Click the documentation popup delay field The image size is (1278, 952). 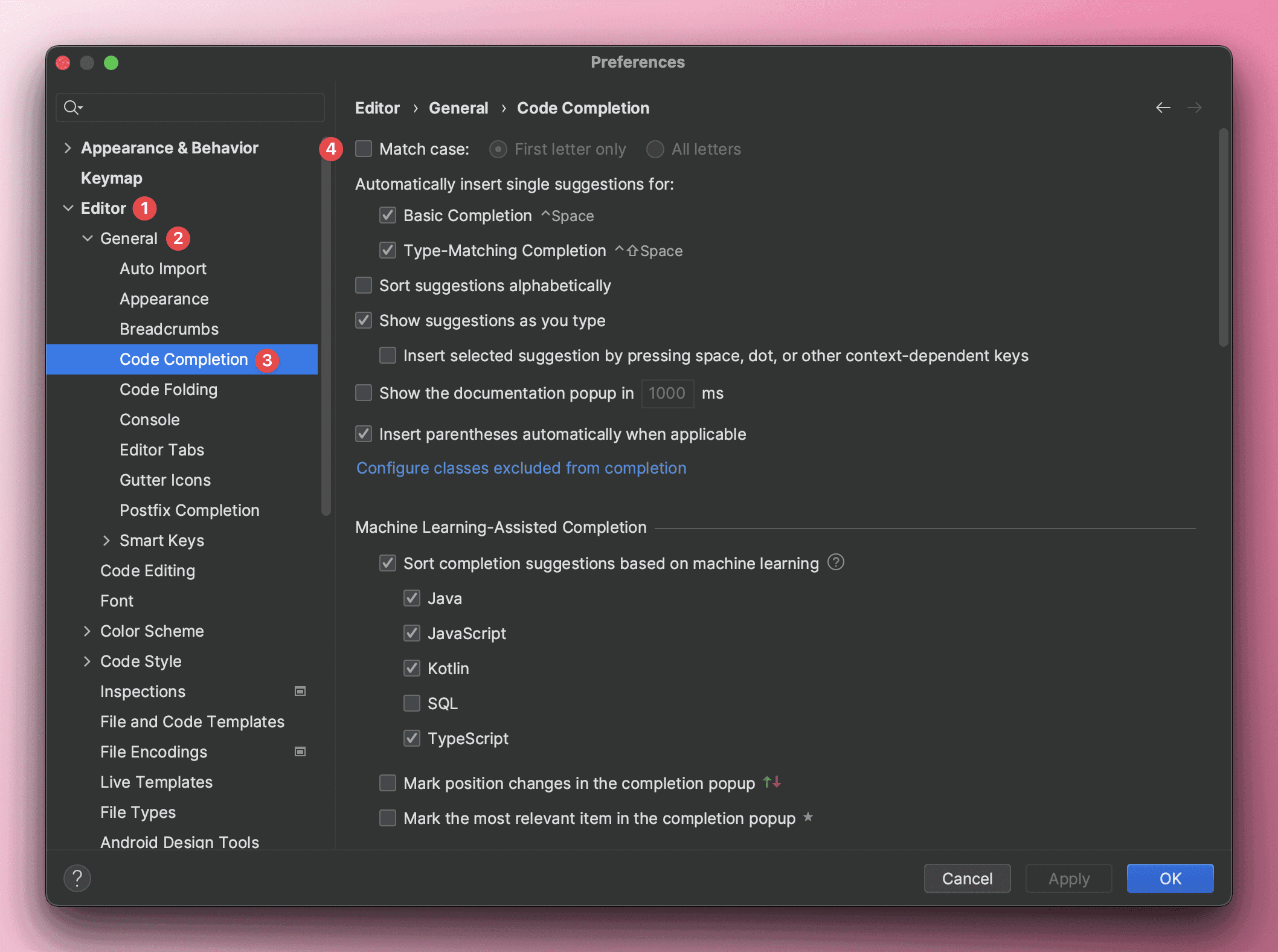click(667, 393)
